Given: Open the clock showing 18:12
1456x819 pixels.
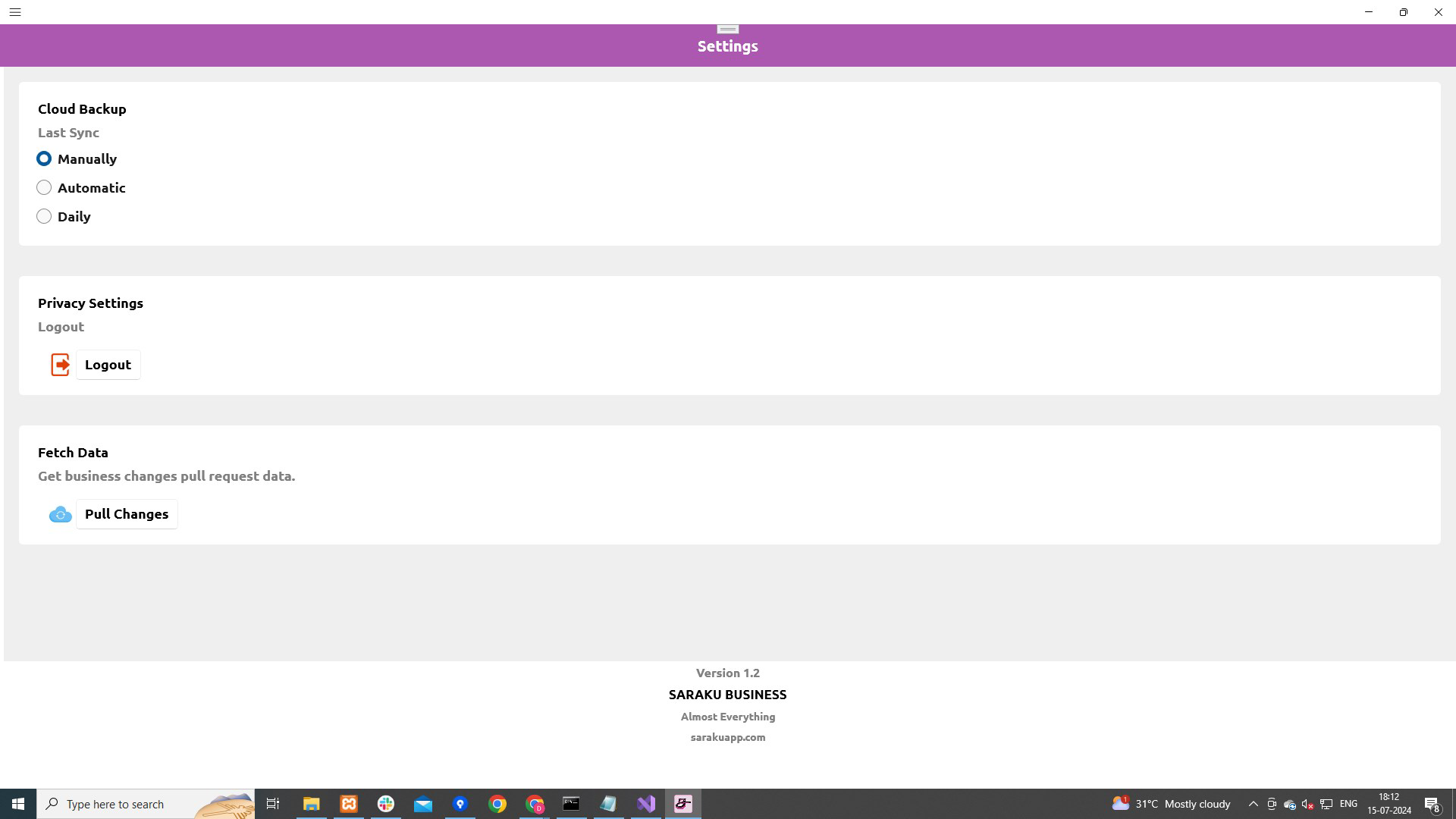Looking at the screenshot, I should 1389,804.
